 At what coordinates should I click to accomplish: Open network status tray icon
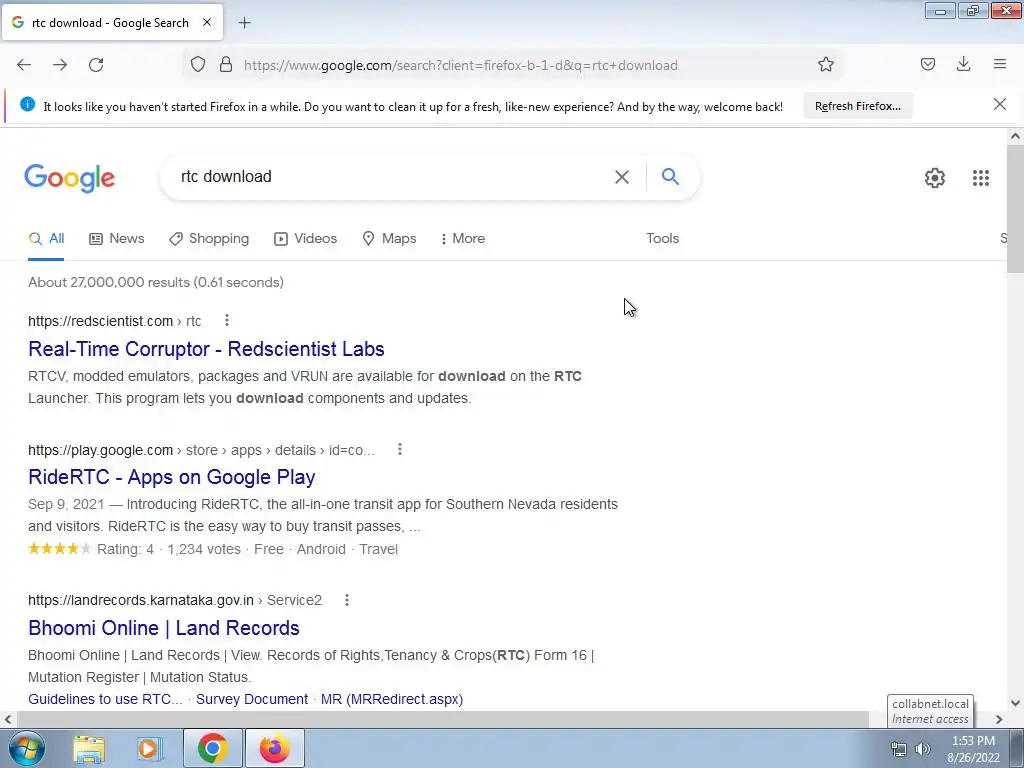point(899,748)
